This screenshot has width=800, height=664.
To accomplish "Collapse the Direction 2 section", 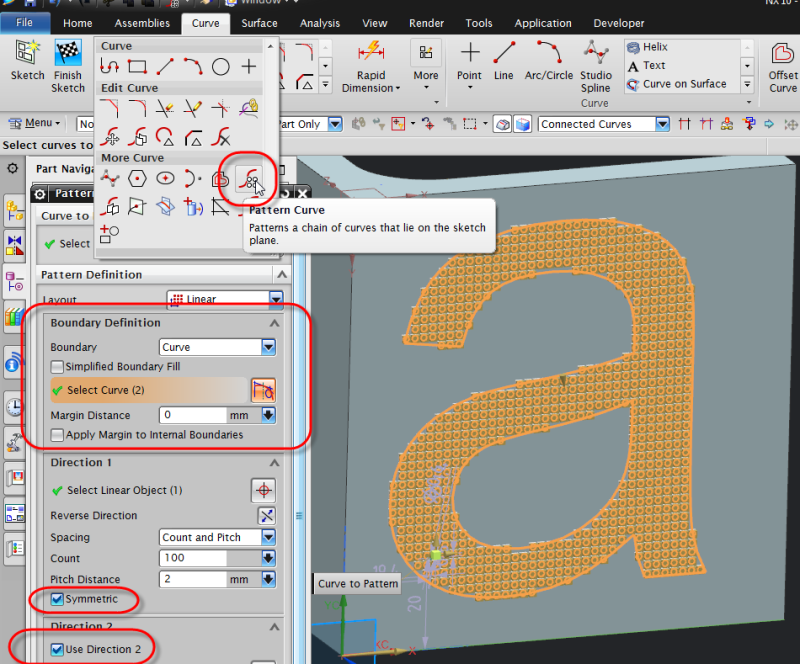I will (x=274, y=627).
